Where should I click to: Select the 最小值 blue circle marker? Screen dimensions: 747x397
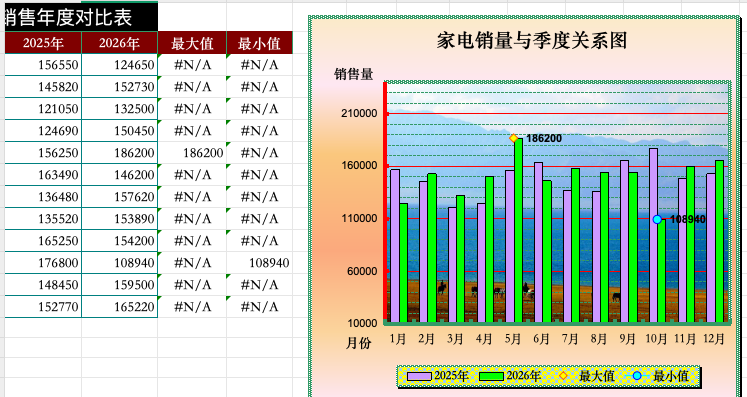[657, 219]
